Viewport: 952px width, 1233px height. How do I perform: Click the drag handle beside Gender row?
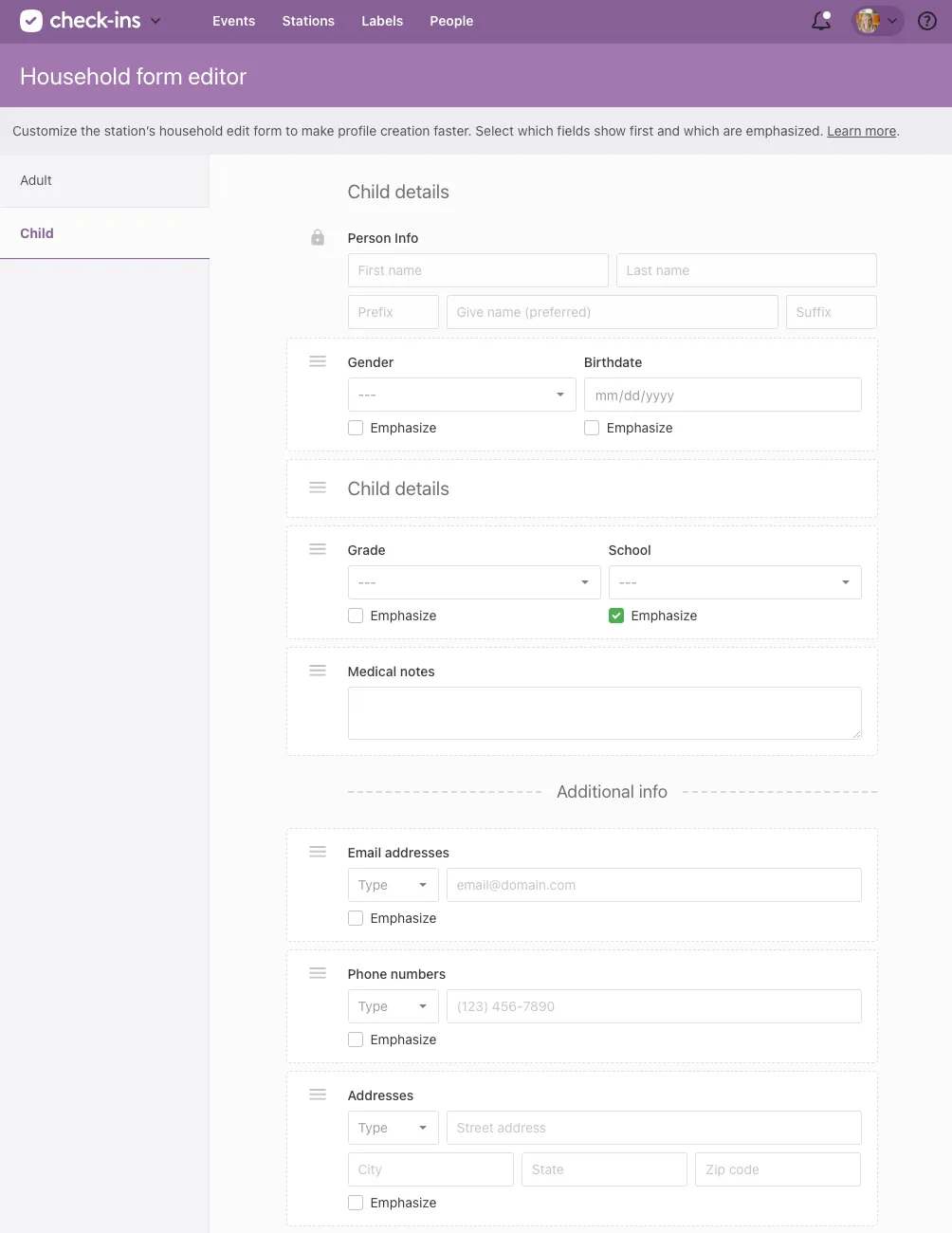pos(318,361)
